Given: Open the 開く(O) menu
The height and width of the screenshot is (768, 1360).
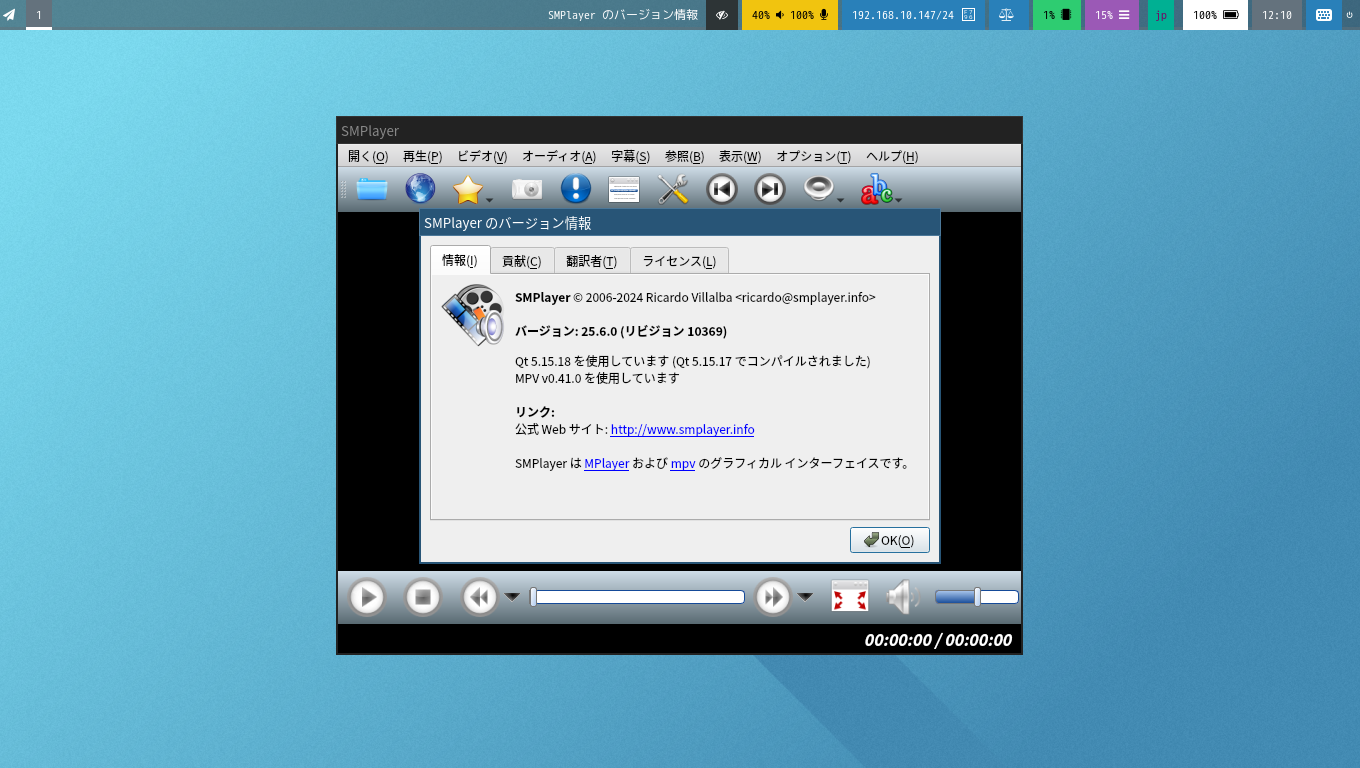Looking at the screenshot, I should click(368, 156).
